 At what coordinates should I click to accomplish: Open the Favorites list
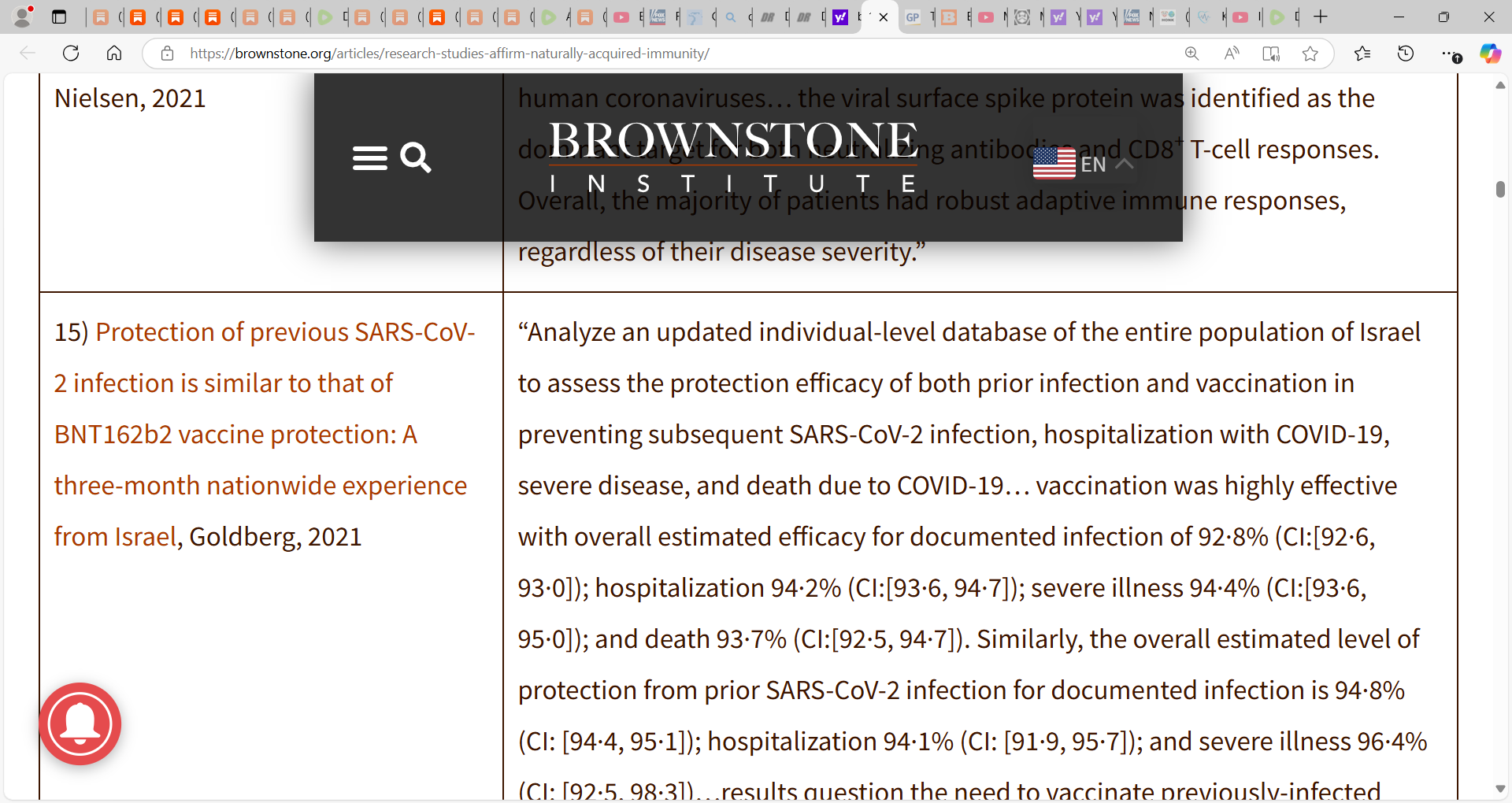[x=1362, y=54]
